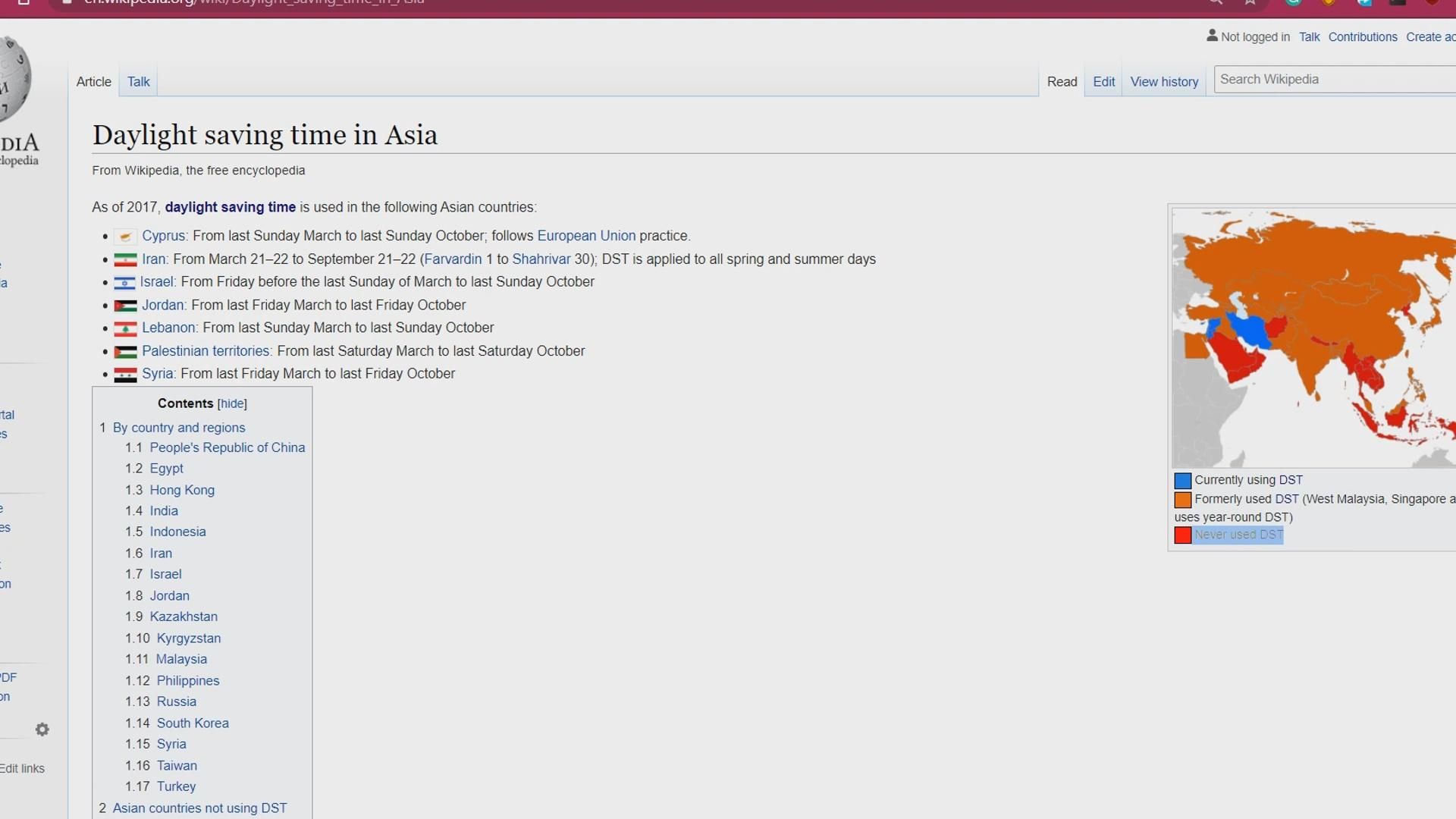Follow the European Union link
The image size is (1456, 819).
coord(586,236)
